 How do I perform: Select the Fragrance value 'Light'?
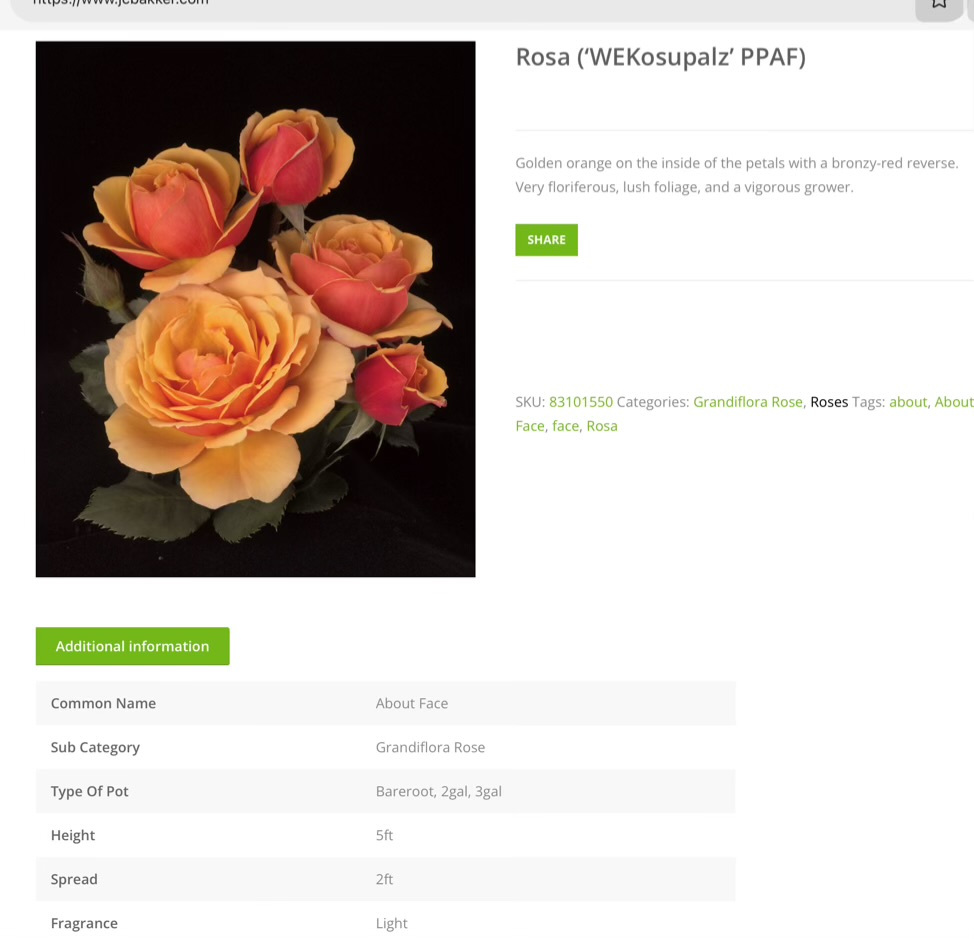pyautogui.click(x=392, y=923)
